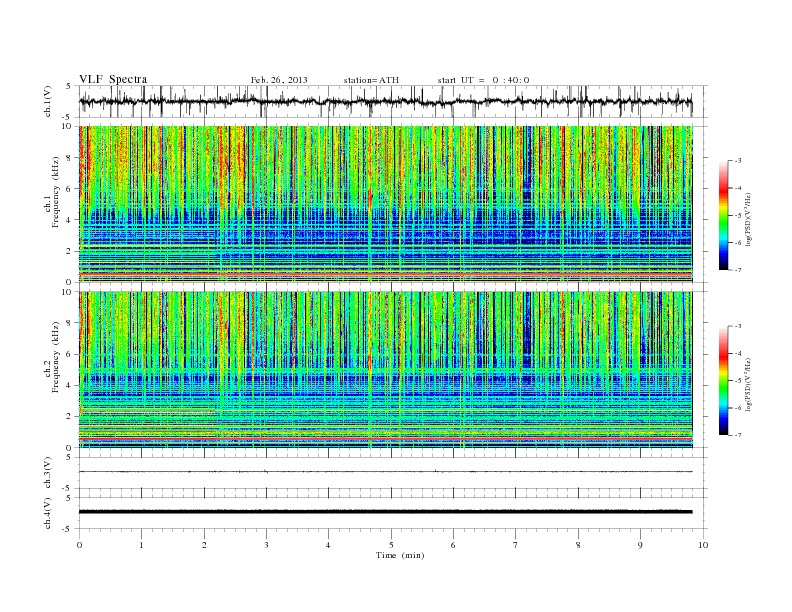
Task: Click the "8" tick on ch.1 frequency axis
Action: click(x=70, y=158)
